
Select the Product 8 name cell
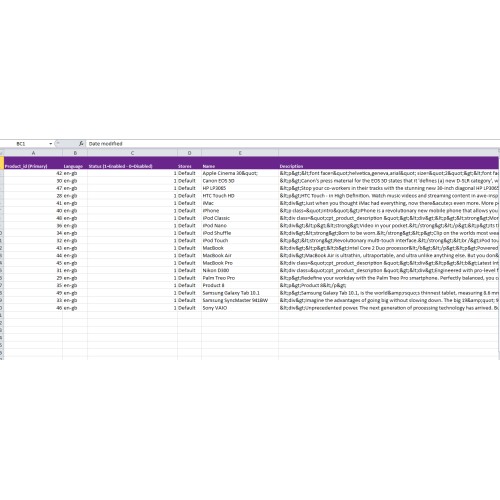coord(240,285)
